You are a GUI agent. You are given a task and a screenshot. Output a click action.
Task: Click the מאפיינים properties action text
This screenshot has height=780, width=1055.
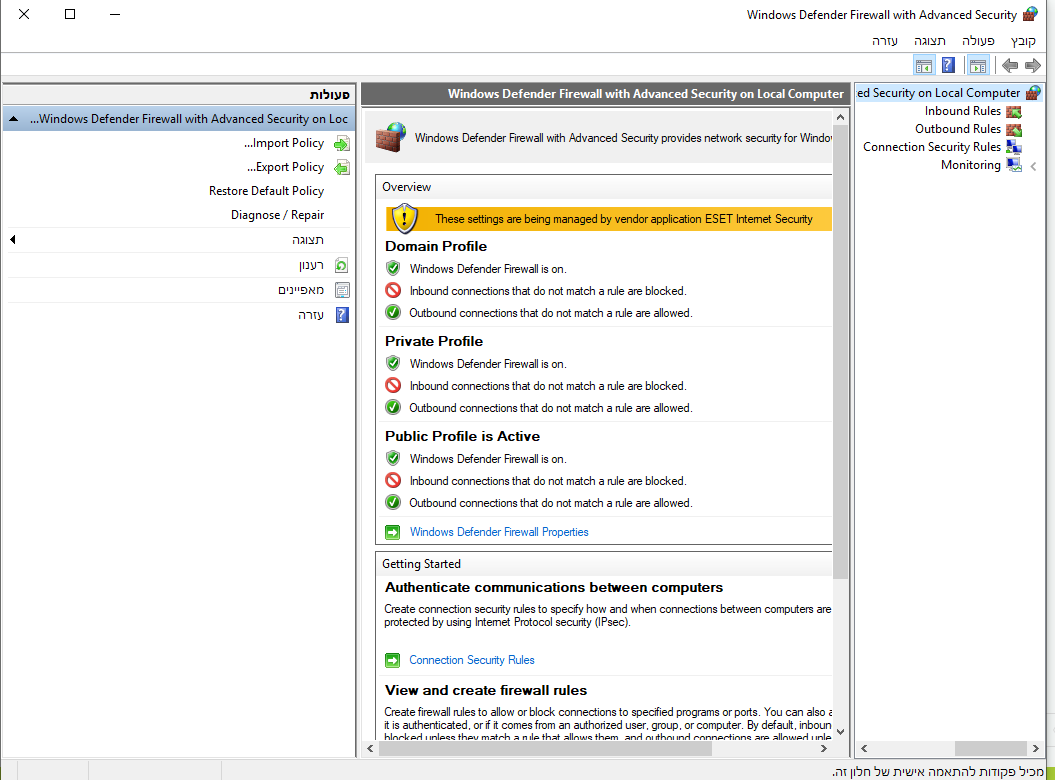point(301,290)
